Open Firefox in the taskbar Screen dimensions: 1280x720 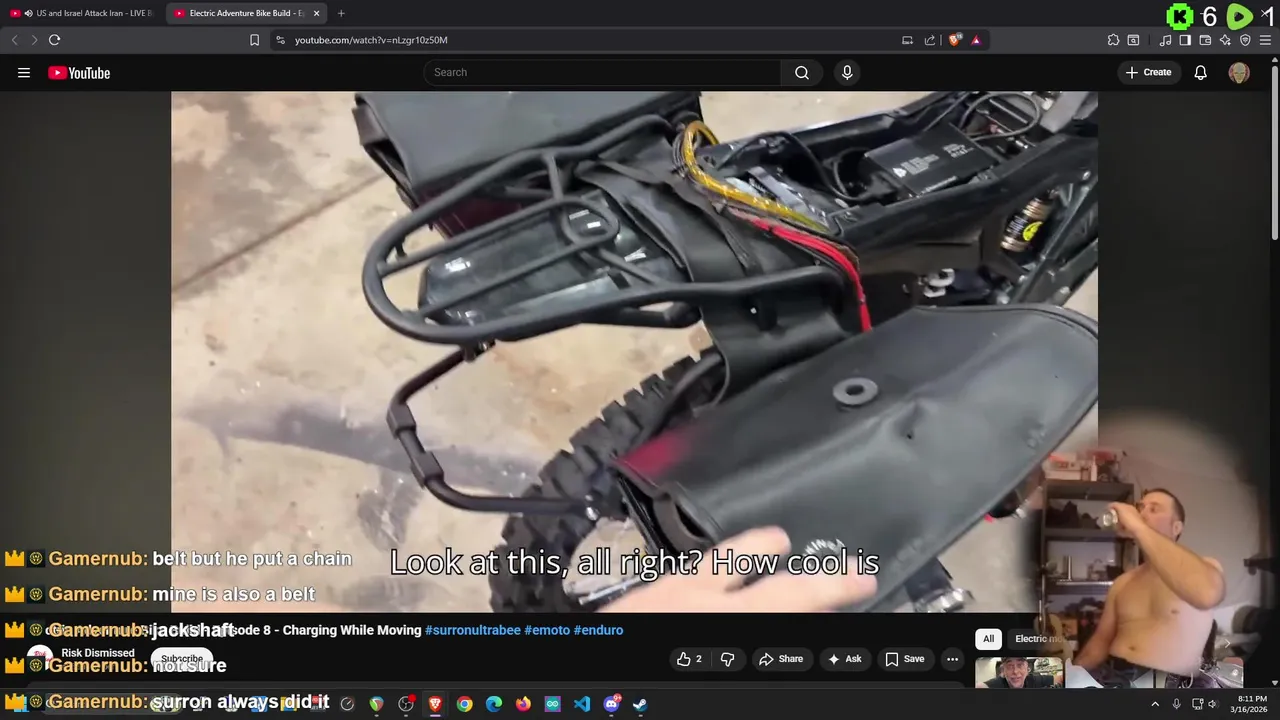coord(523,704)
